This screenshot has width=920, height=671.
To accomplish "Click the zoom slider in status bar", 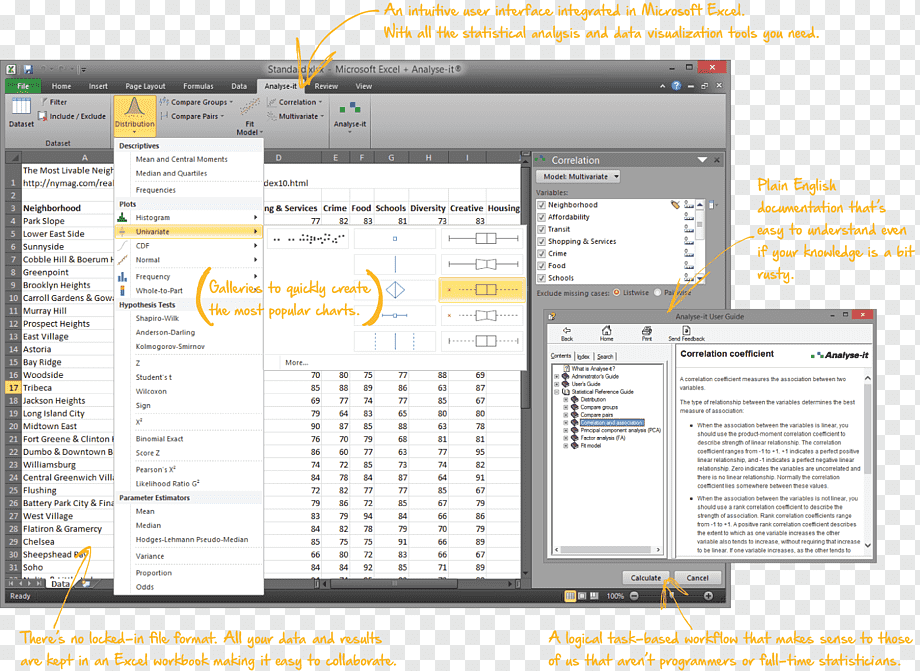I will pyautogui.click(x=671, y=596).
